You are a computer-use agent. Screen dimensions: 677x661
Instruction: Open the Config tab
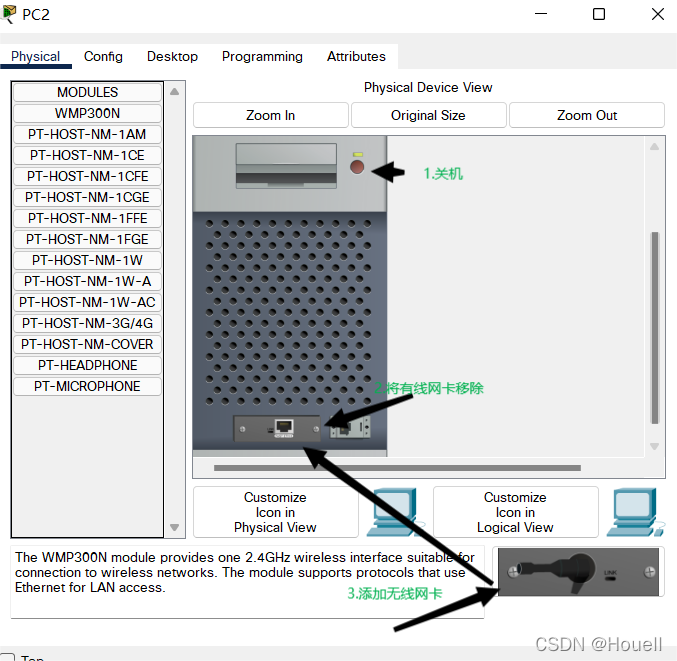coord(103,57)
